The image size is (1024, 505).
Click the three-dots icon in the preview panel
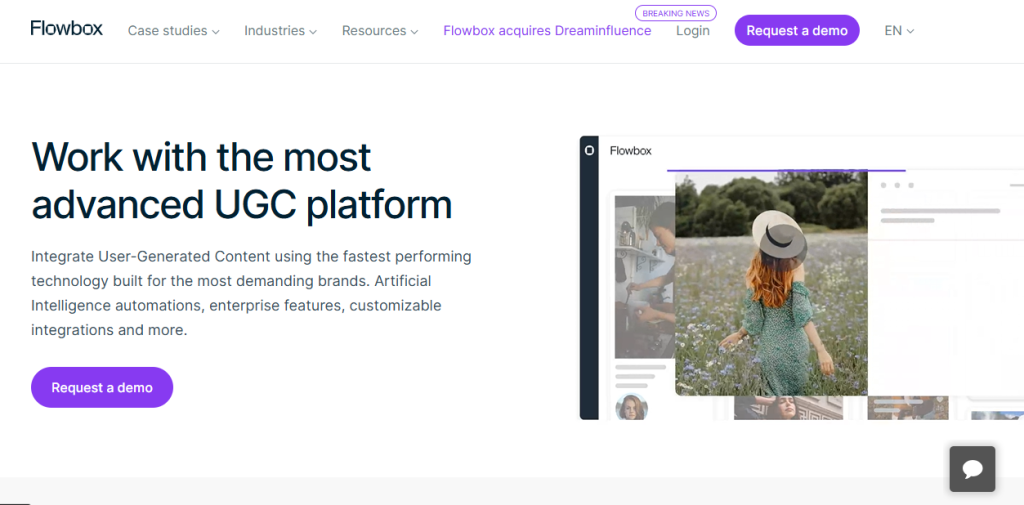(x=897, y=185)
